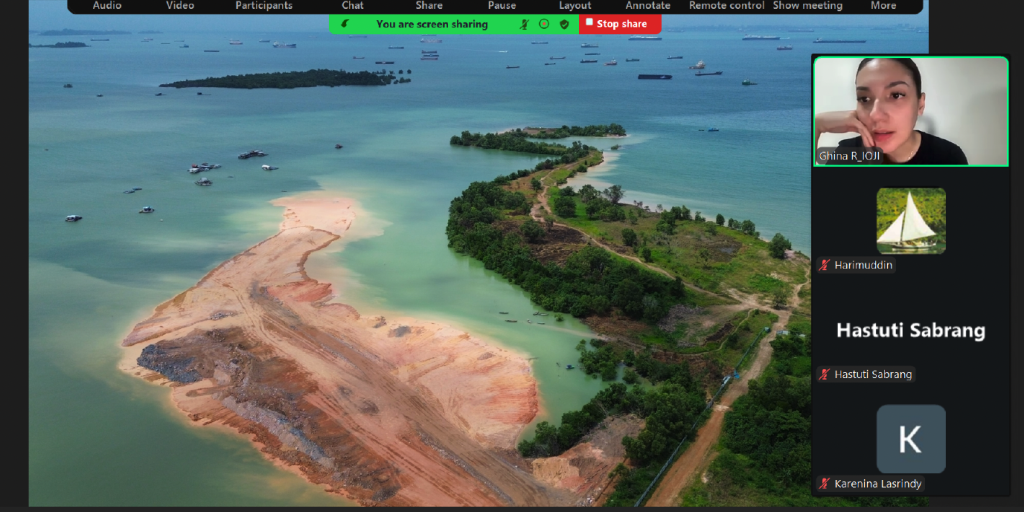The height and width of the screenshot is (512, 1024).
Task: Click the icon left of 'You are screen sharing'
Action: click(x=346, y=24)
